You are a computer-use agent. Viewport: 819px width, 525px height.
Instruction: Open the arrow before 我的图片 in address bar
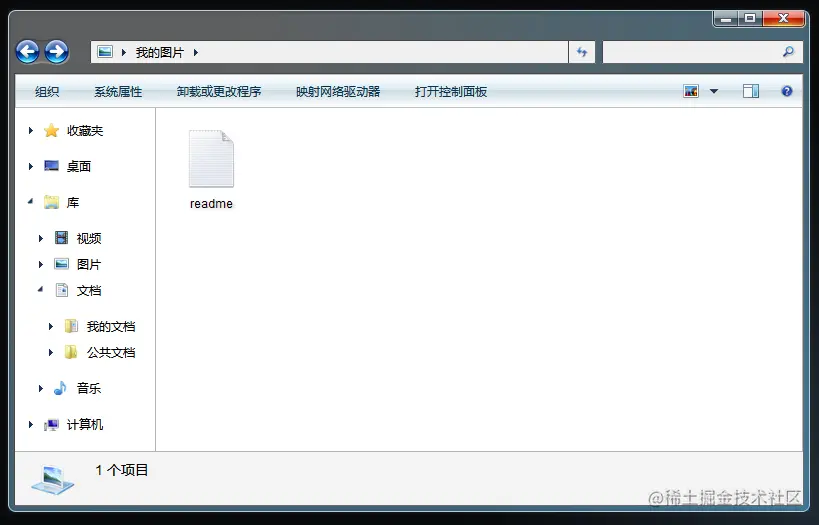point(124,52)
